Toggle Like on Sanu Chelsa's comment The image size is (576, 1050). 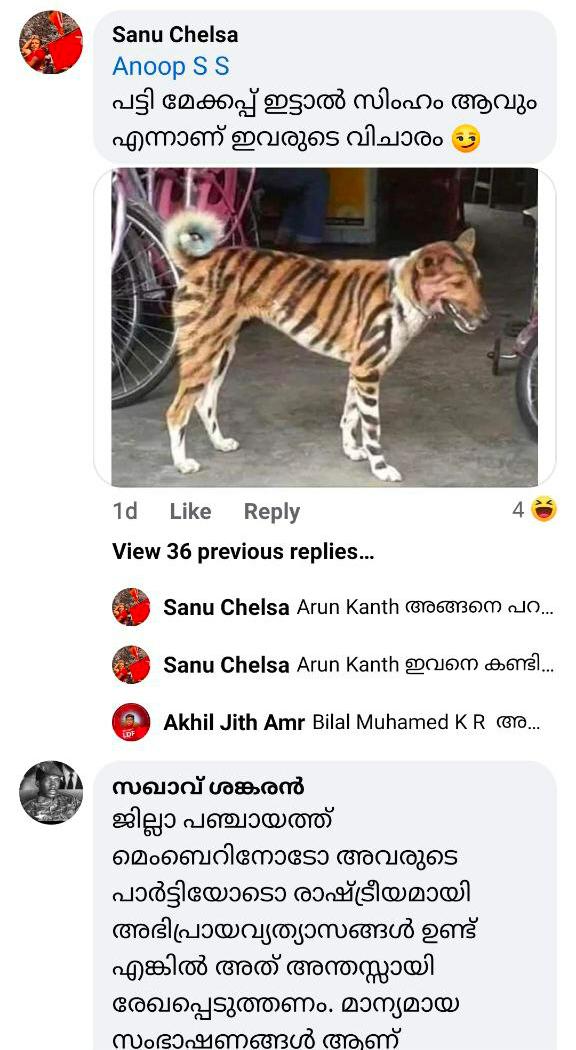190,511
